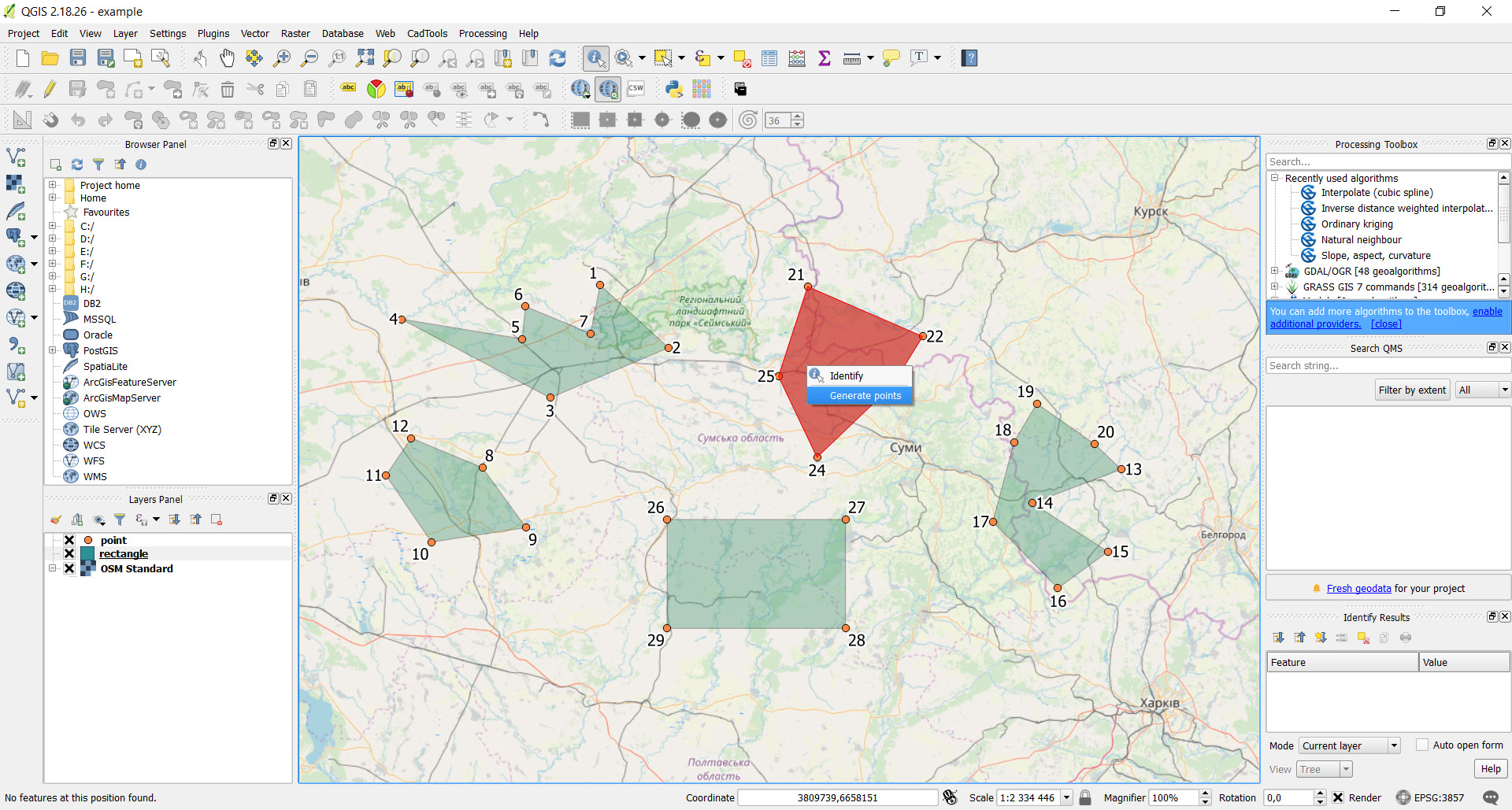Click the CSW catalog client icon
1512x810 pixels.
pos(636,89)
